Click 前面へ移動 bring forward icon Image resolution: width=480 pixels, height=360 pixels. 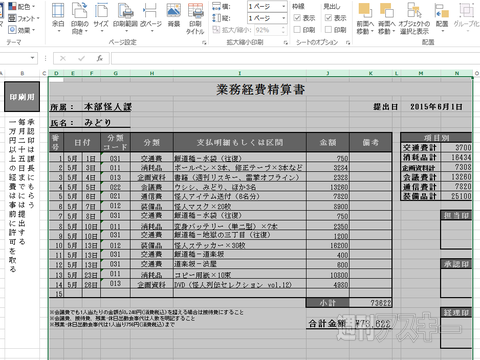pos(365,11)
